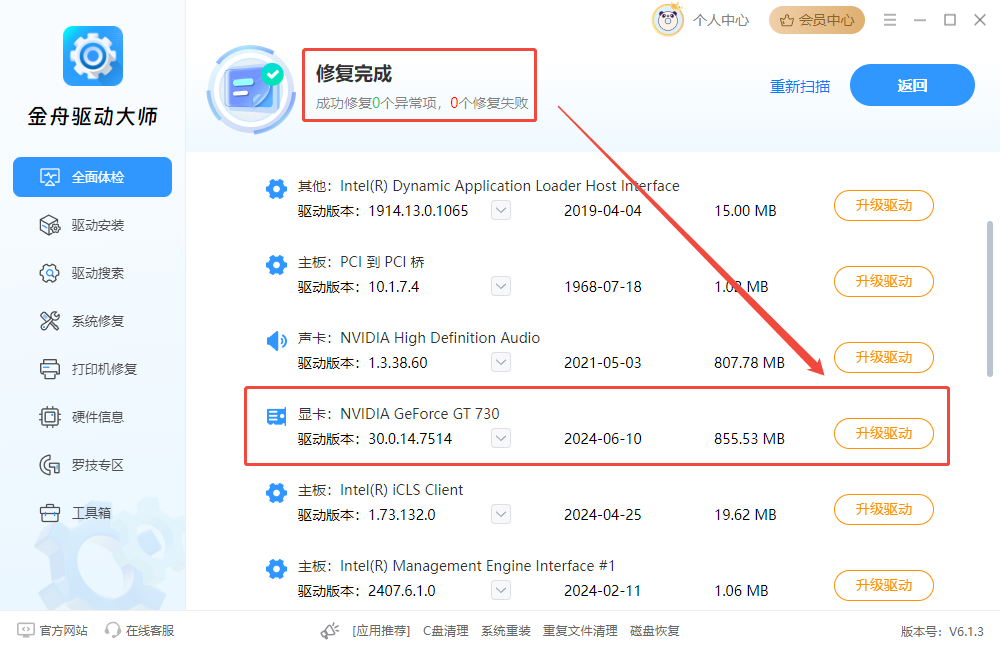Click the date 2024-06-10
The height and width of the screenshot is (650, 1000).
(x=603, y=439)
